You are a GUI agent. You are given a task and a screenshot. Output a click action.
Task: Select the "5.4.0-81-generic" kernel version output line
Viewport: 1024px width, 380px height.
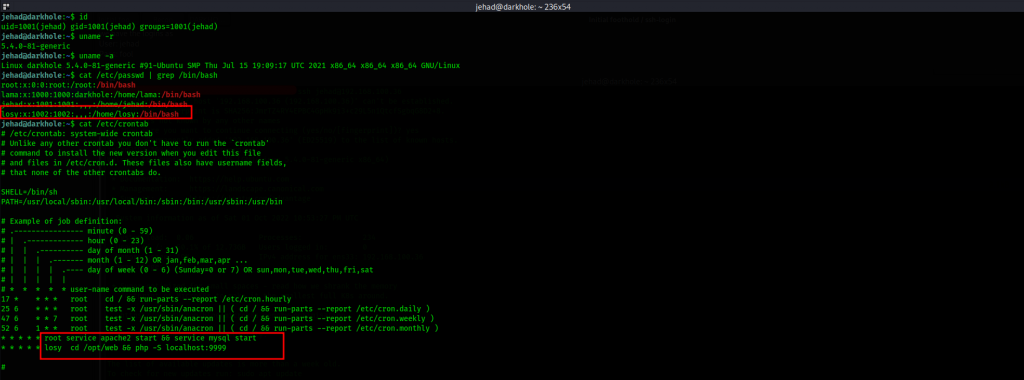coord(34,46)
